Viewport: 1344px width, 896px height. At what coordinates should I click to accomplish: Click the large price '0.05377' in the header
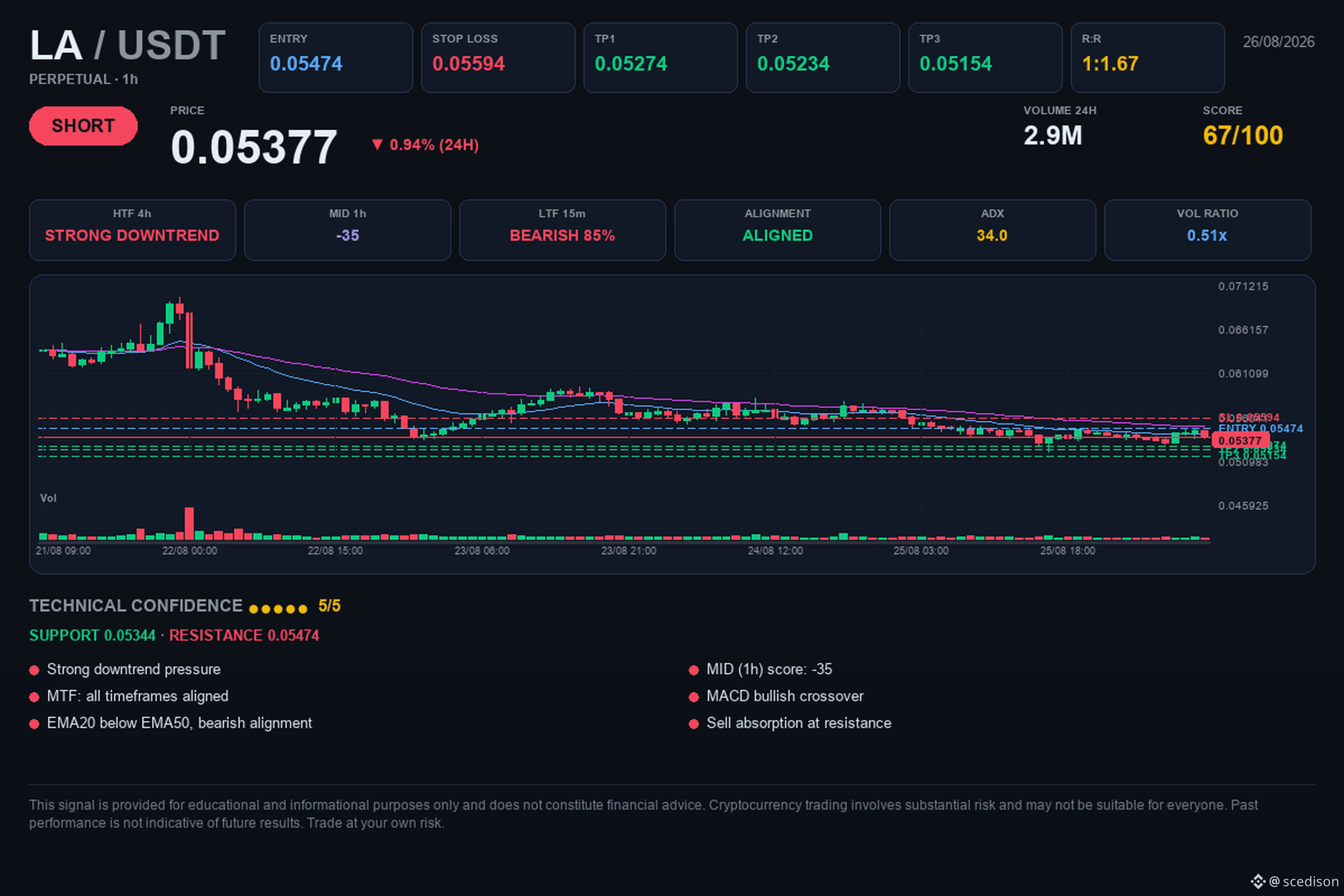coord(254,147)
